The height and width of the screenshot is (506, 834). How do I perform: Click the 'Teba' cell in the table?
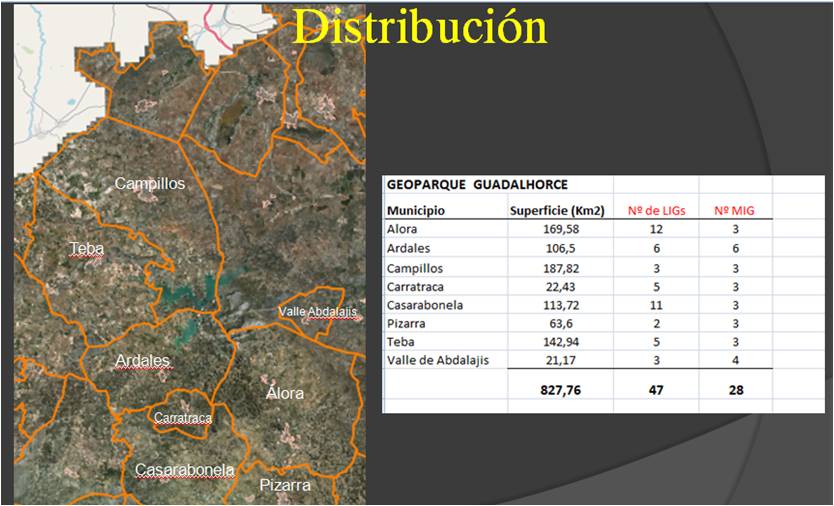(x=401, y=342)
